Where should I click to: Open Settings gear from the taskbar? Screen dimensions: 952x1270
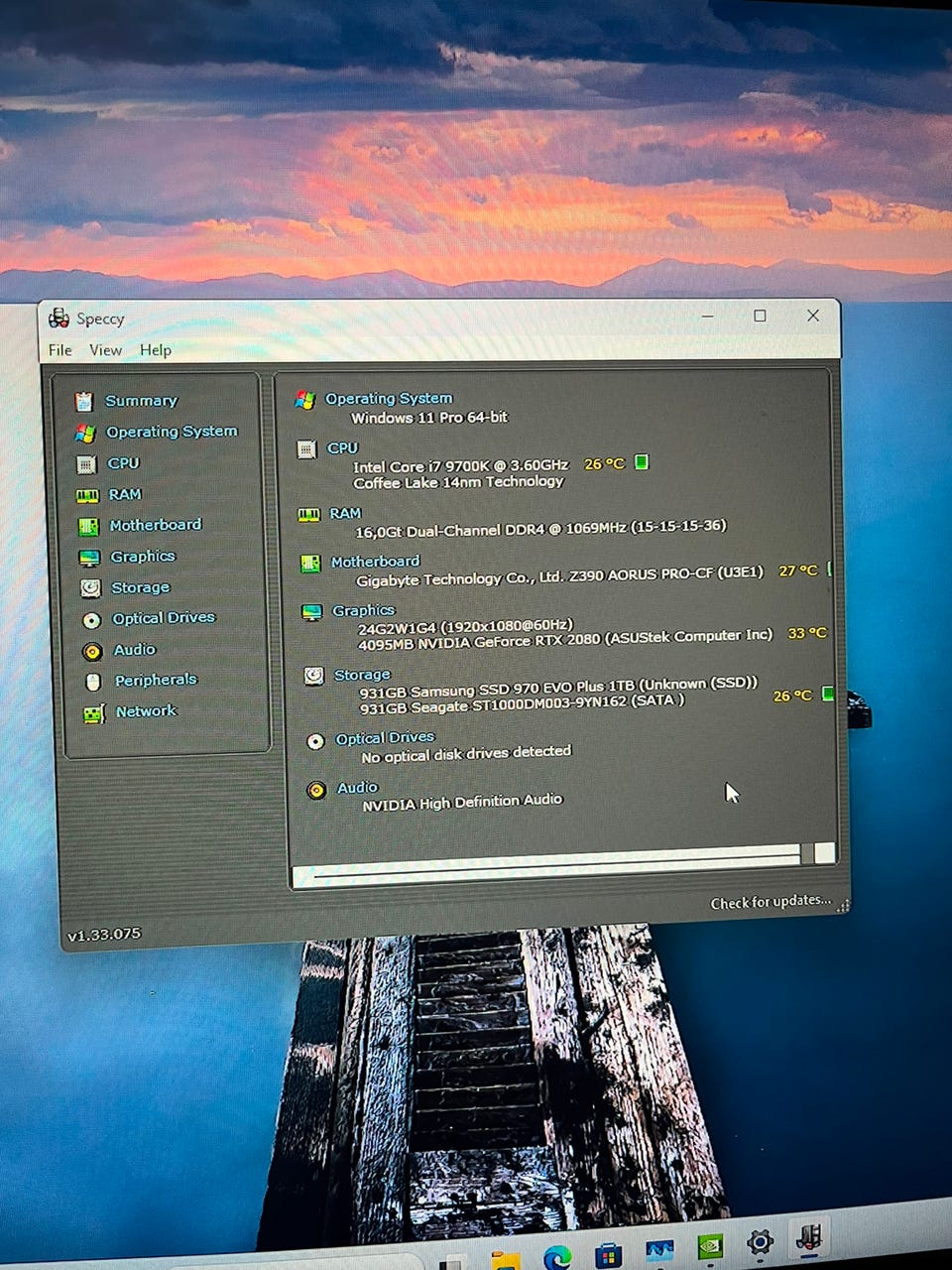tap(761, 1242)
